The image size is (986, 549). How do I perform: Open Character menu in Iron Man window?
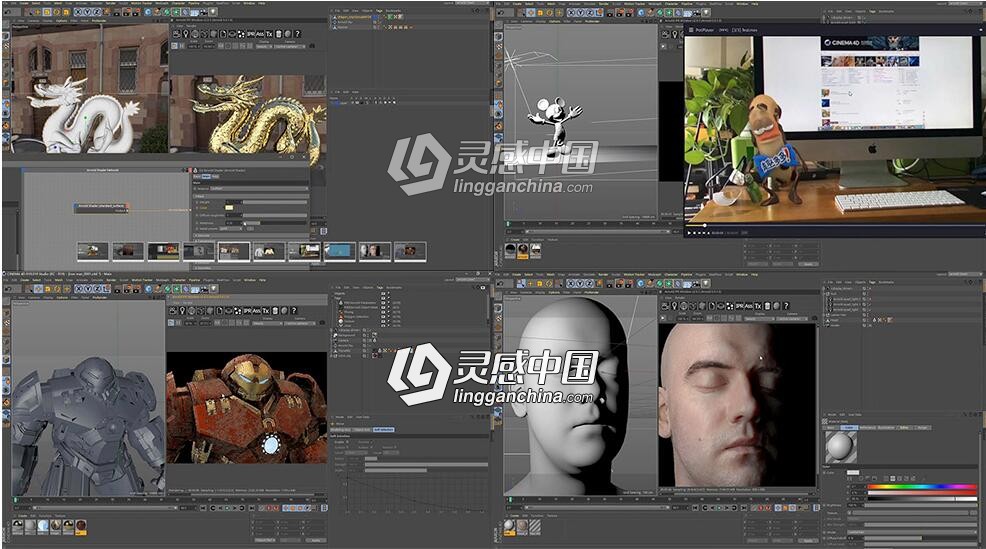(x=179, y=280)
